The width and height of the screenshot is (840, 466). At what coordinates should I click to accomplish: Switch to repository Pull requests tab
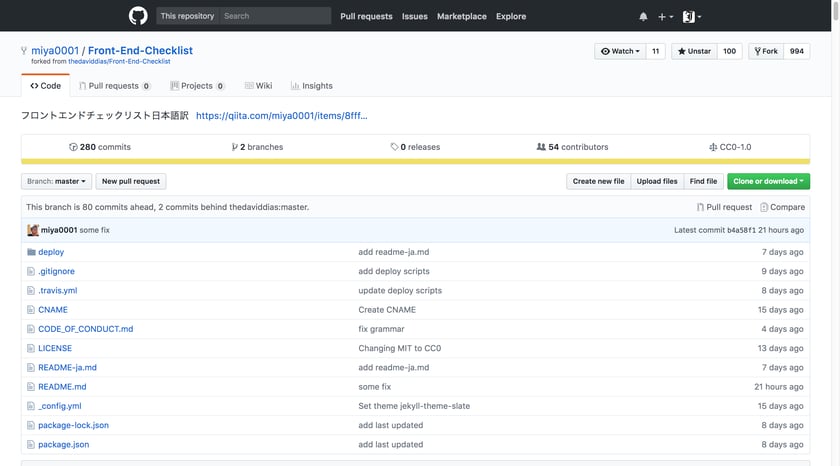coord(114,86)
